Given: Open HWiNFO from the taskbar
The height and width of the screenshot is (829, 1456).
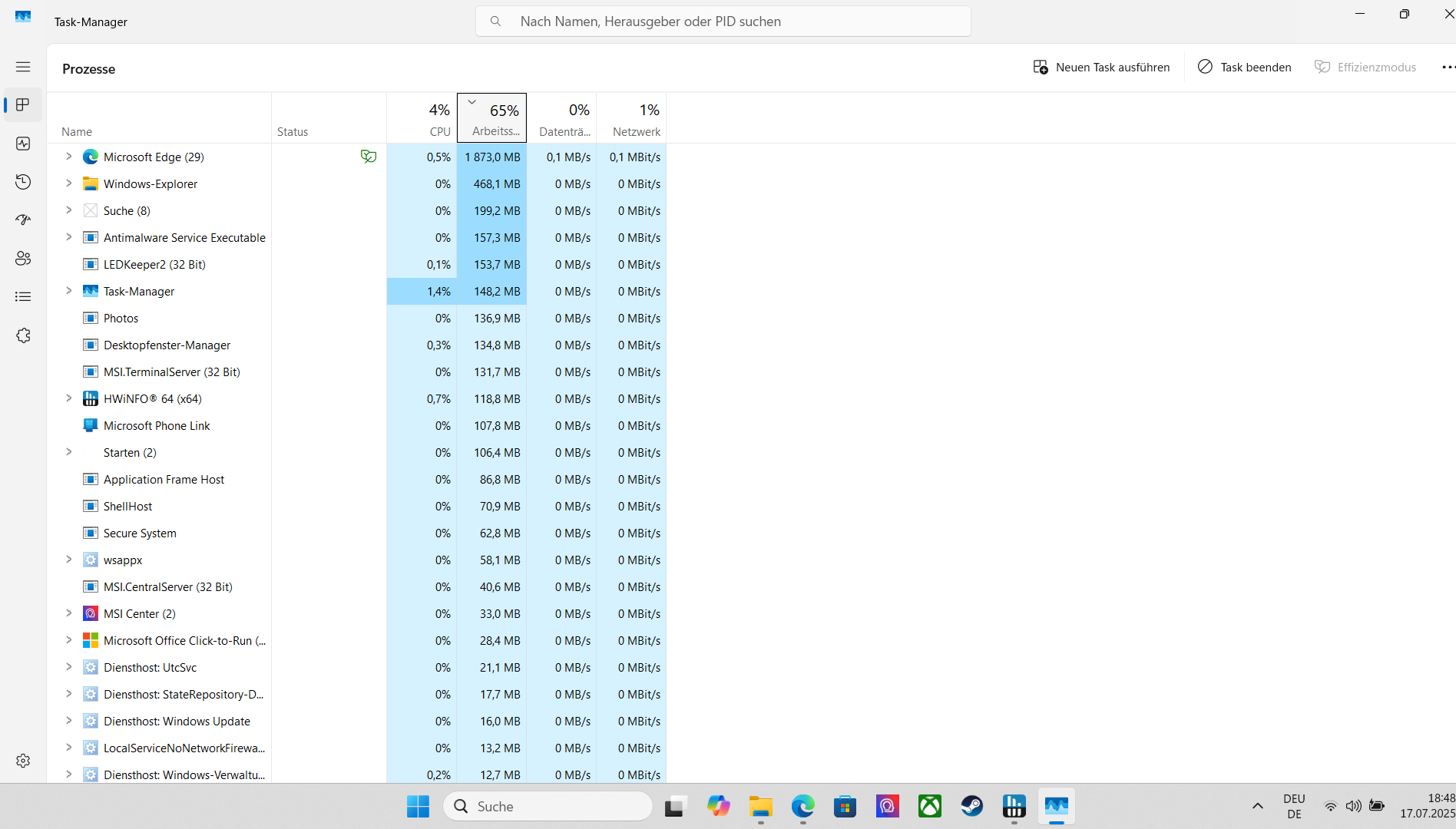Looking at the screenshot, I should [1014, 806].
